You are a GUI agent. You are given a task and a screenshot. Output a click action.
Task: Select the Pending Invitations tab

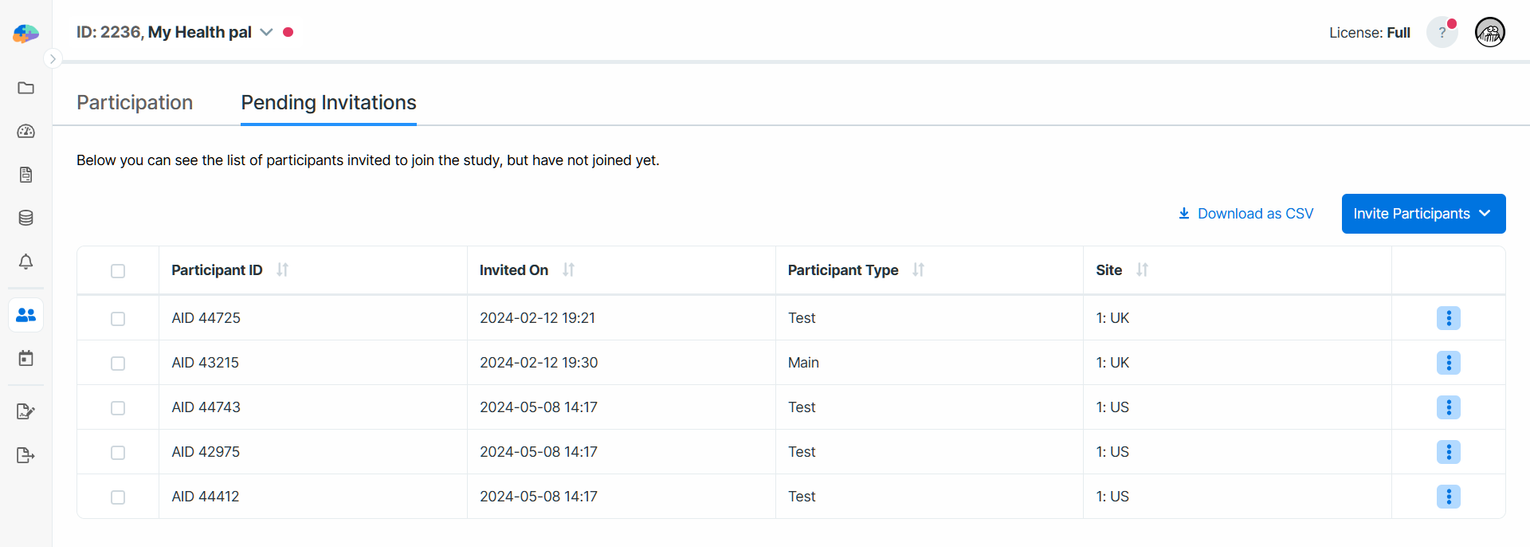click(x=329, y=102)
